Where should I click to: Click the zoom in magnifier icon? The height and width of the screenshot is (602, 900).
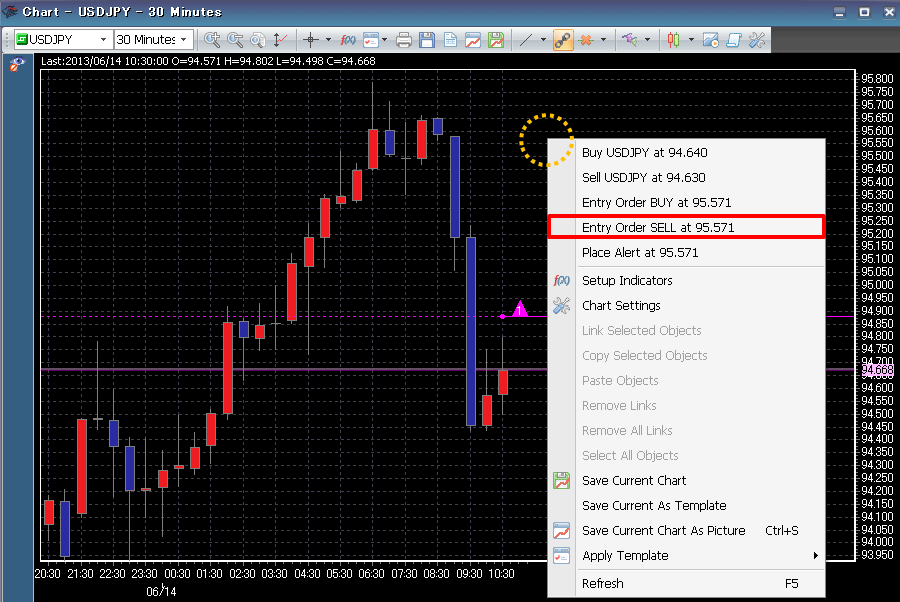212,40
